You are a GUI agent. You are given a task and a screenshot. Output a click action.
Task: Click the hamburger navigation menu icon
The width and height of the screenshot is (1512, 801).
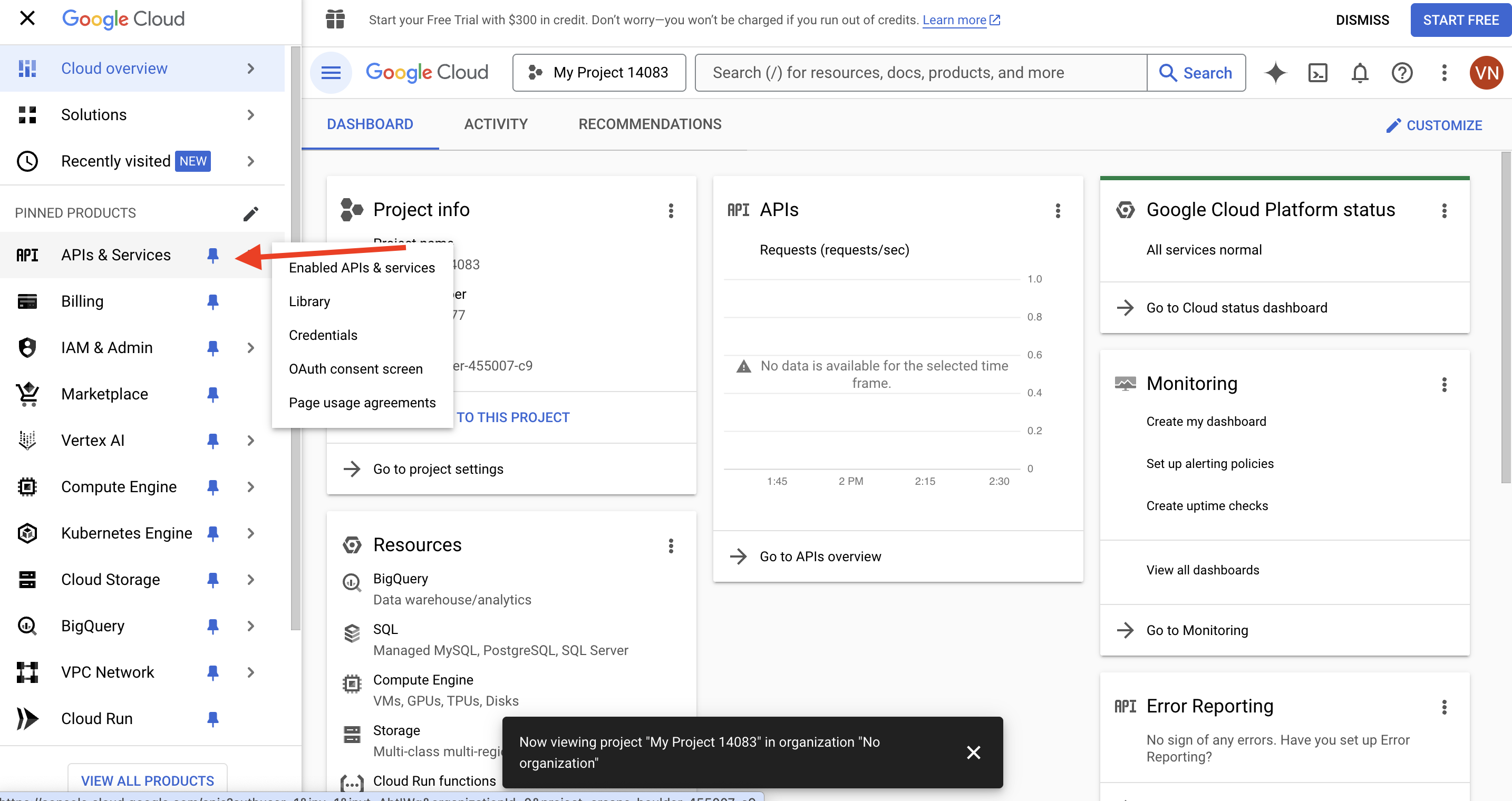pos(331,73)
